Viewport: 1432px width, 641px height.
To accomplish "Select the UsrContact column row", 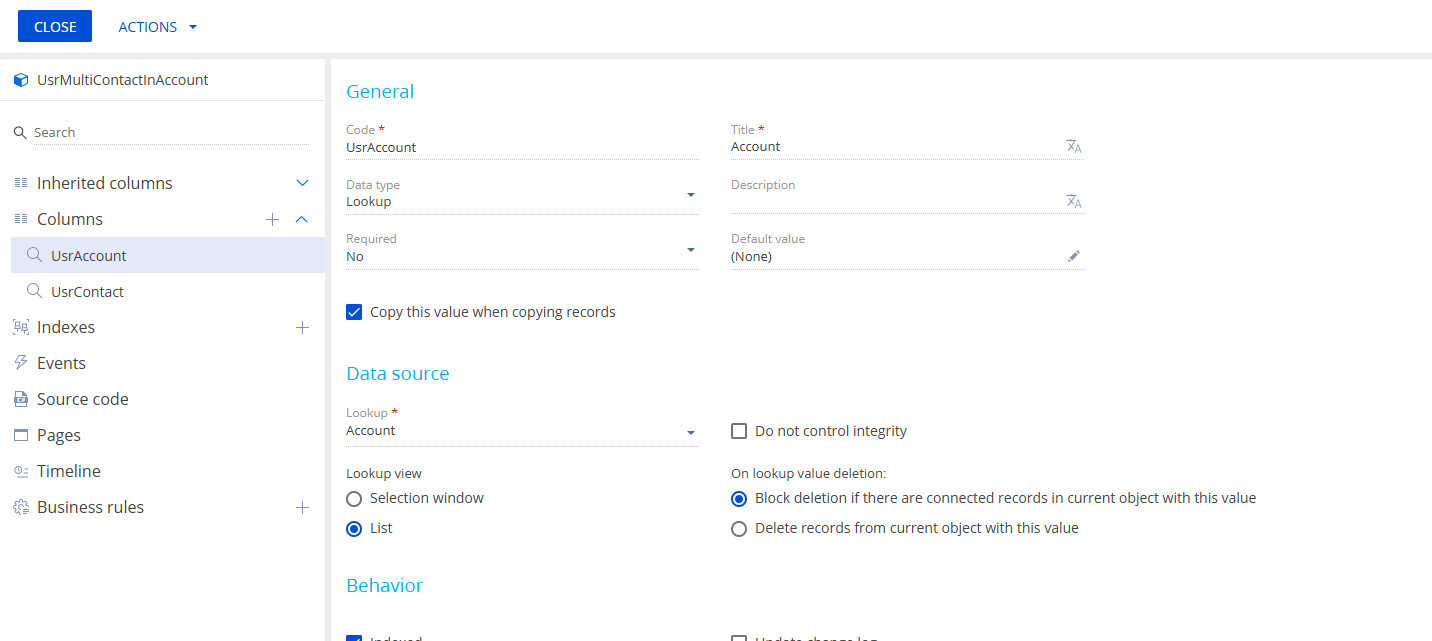I will point(168,291).
